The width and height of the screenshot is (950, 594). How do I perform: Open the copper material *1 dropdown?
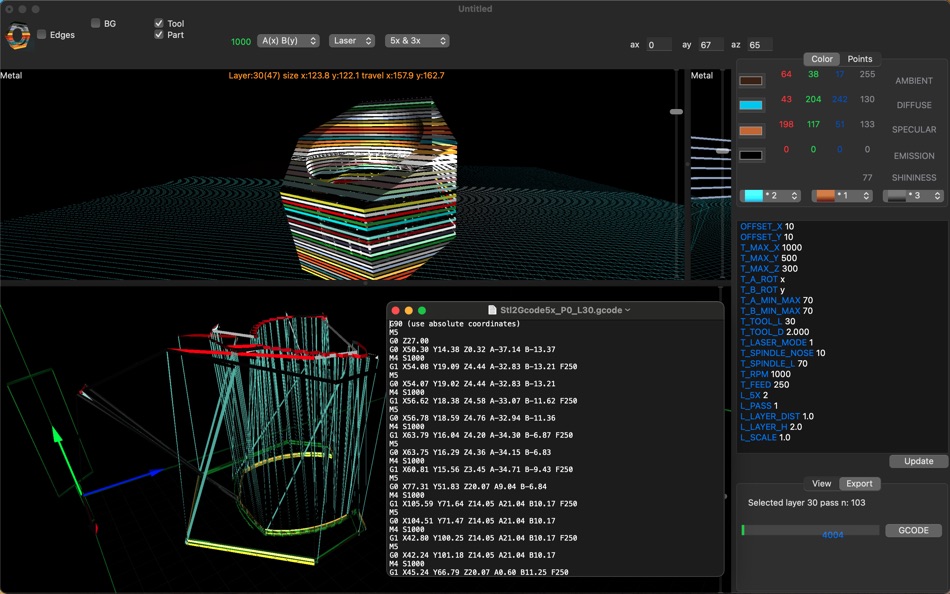(x=842, y=195)
